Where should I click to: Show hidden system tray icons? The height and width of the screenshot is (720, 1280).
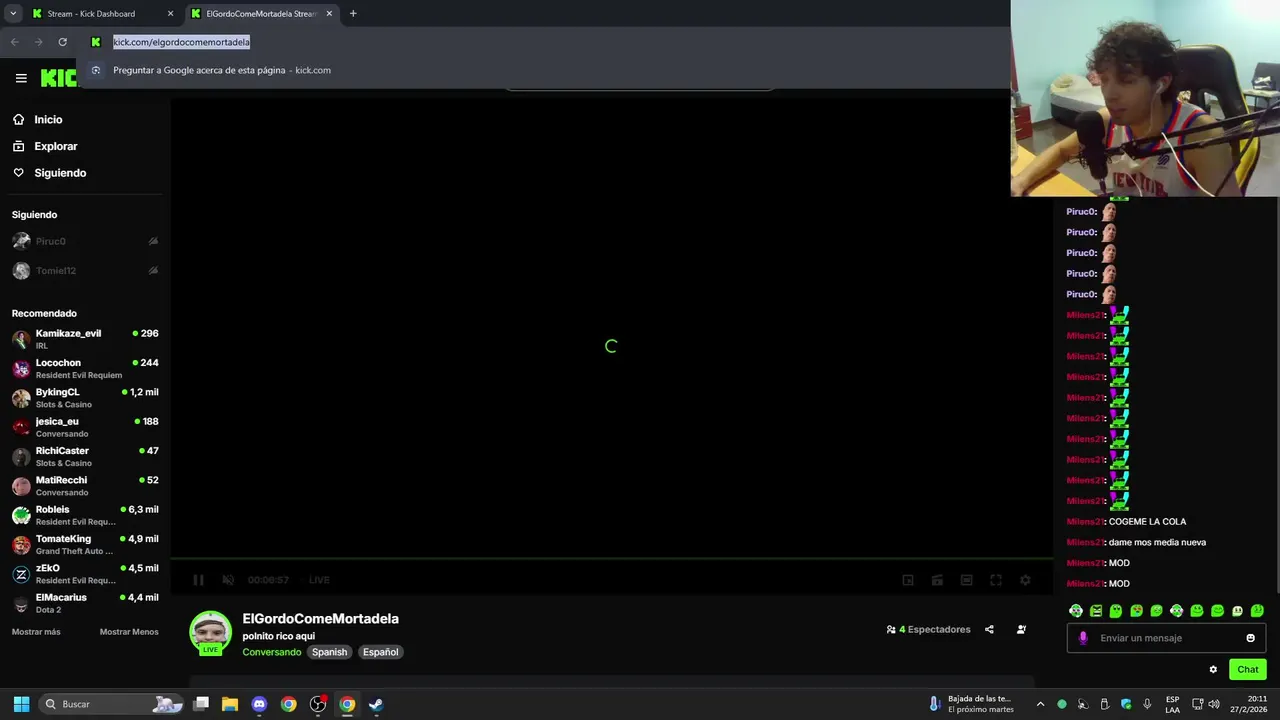pos(1040,704)
